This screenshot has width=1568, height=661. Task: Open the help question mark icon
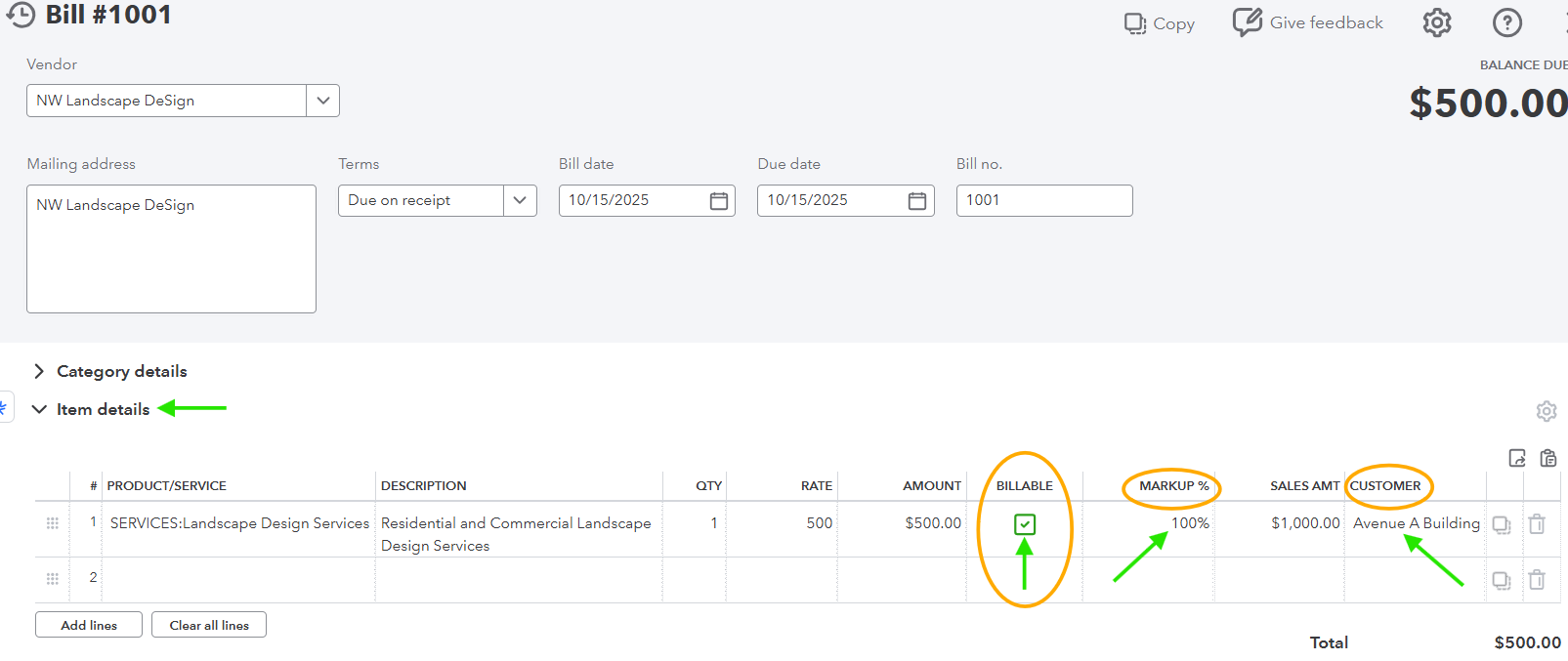click(x=1506, y=22)
